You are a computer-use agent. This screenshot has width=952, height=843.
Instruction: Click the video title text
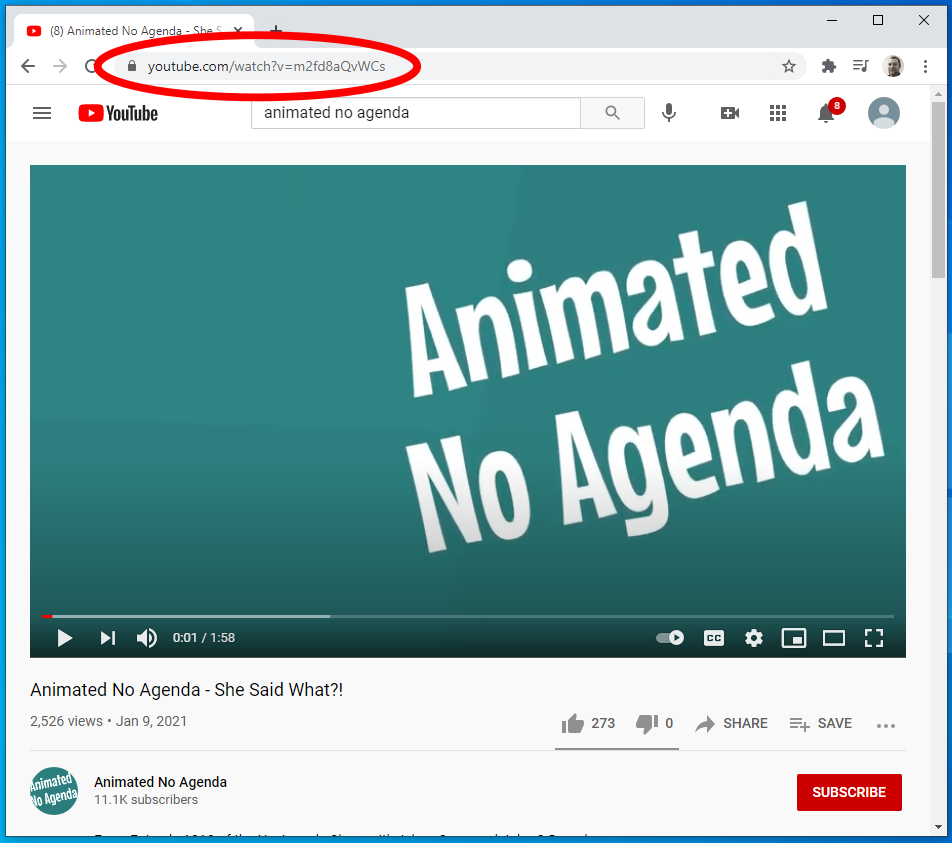pos(186,690)
